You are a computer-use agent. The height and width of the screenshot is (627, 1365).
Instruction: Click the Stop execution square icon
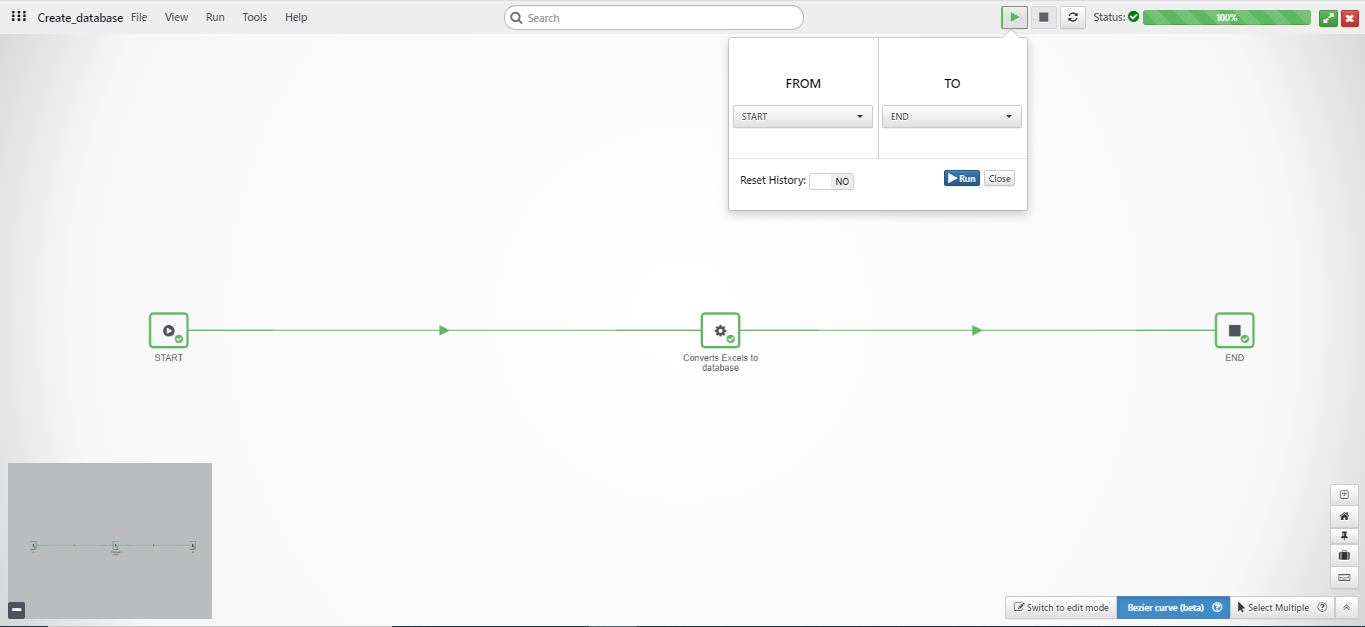[1042, 17]
